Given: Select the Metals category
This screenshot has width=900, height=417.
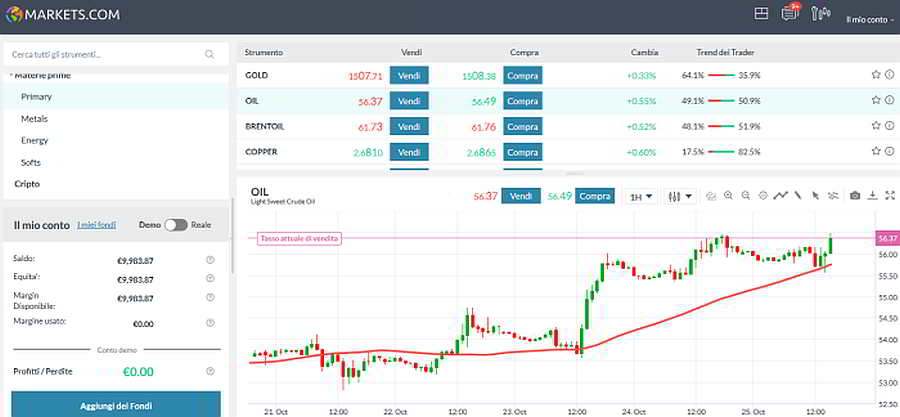Looking at the screenshot, I should point(34,118).
